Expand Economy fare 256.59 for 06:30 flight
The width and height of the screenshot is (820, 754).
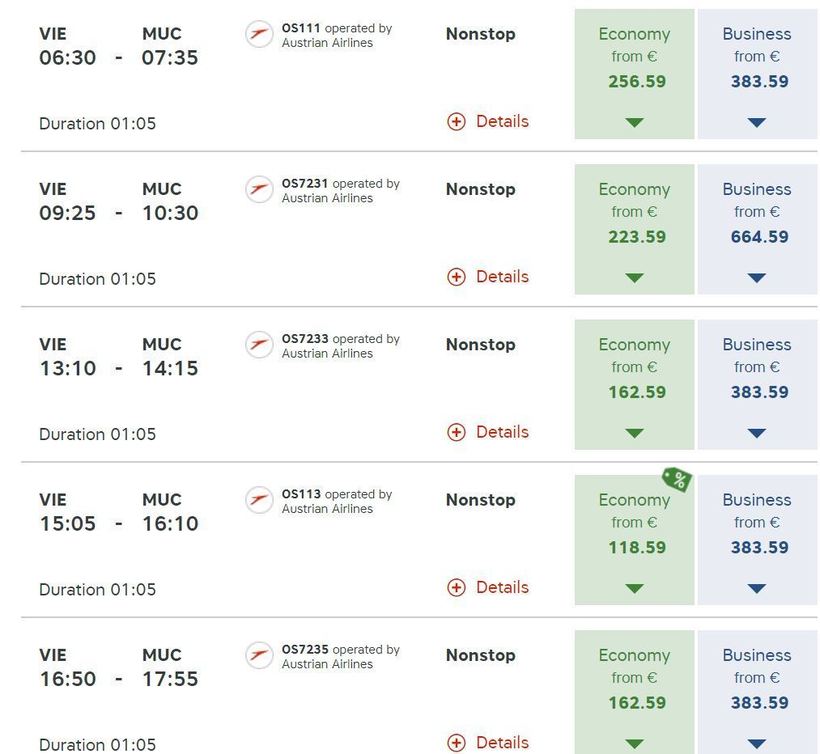(x=634, y=123)
